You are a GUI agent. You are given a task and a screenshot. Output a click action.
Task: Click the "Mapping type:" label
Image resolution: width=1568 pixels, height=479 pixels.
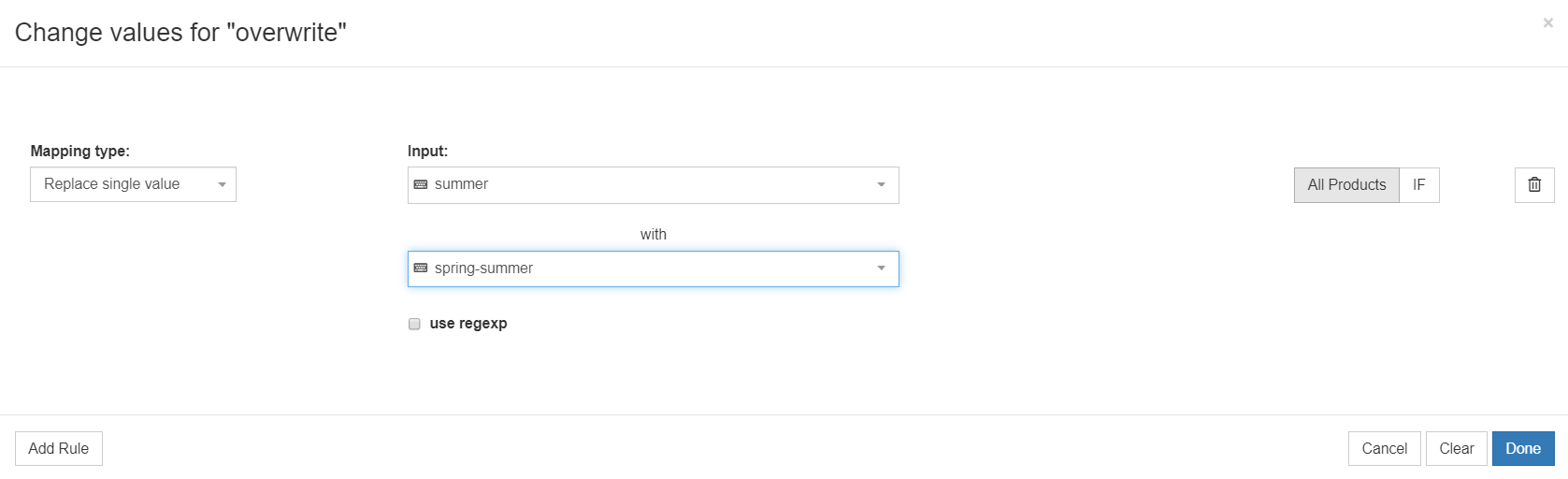(x=80, y=151)
